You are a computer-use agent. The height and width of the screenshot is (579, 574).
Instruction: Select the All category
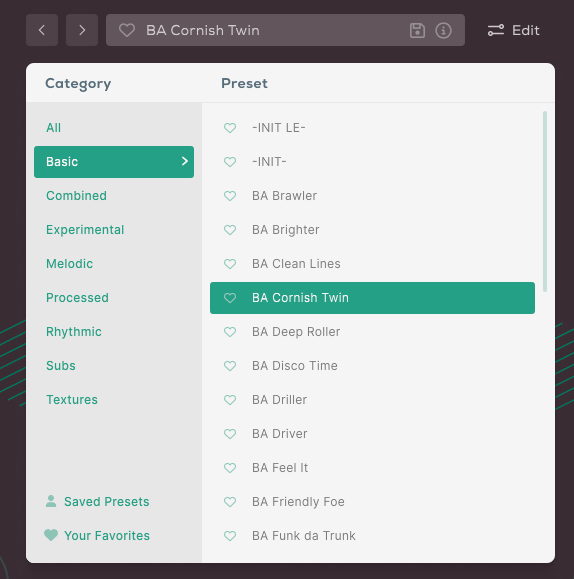(x=54, y=128)
